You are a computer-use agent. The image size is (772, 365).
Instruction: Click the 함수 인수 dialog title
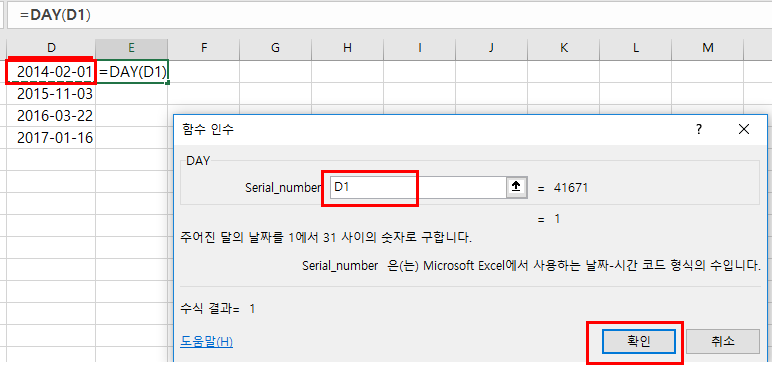pos(208,130)
